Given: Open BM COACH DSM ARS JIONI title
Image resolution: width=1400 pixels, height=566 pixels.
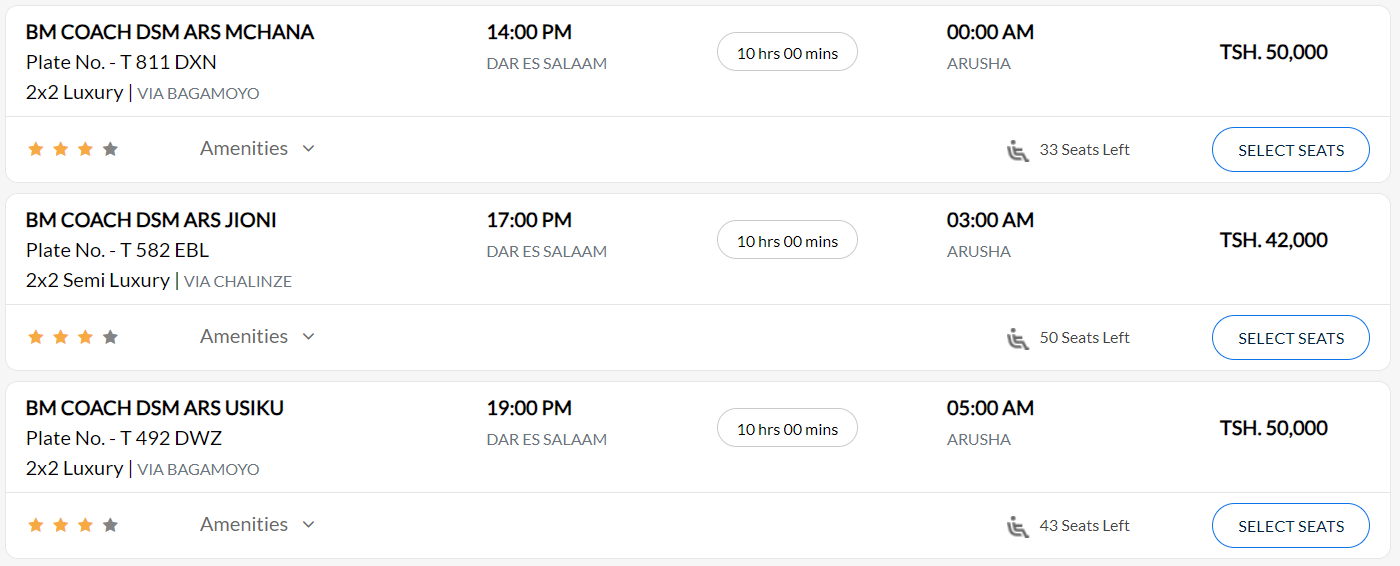Looking at the screenshot, I should pyautogui.click(x=151, y=220).
